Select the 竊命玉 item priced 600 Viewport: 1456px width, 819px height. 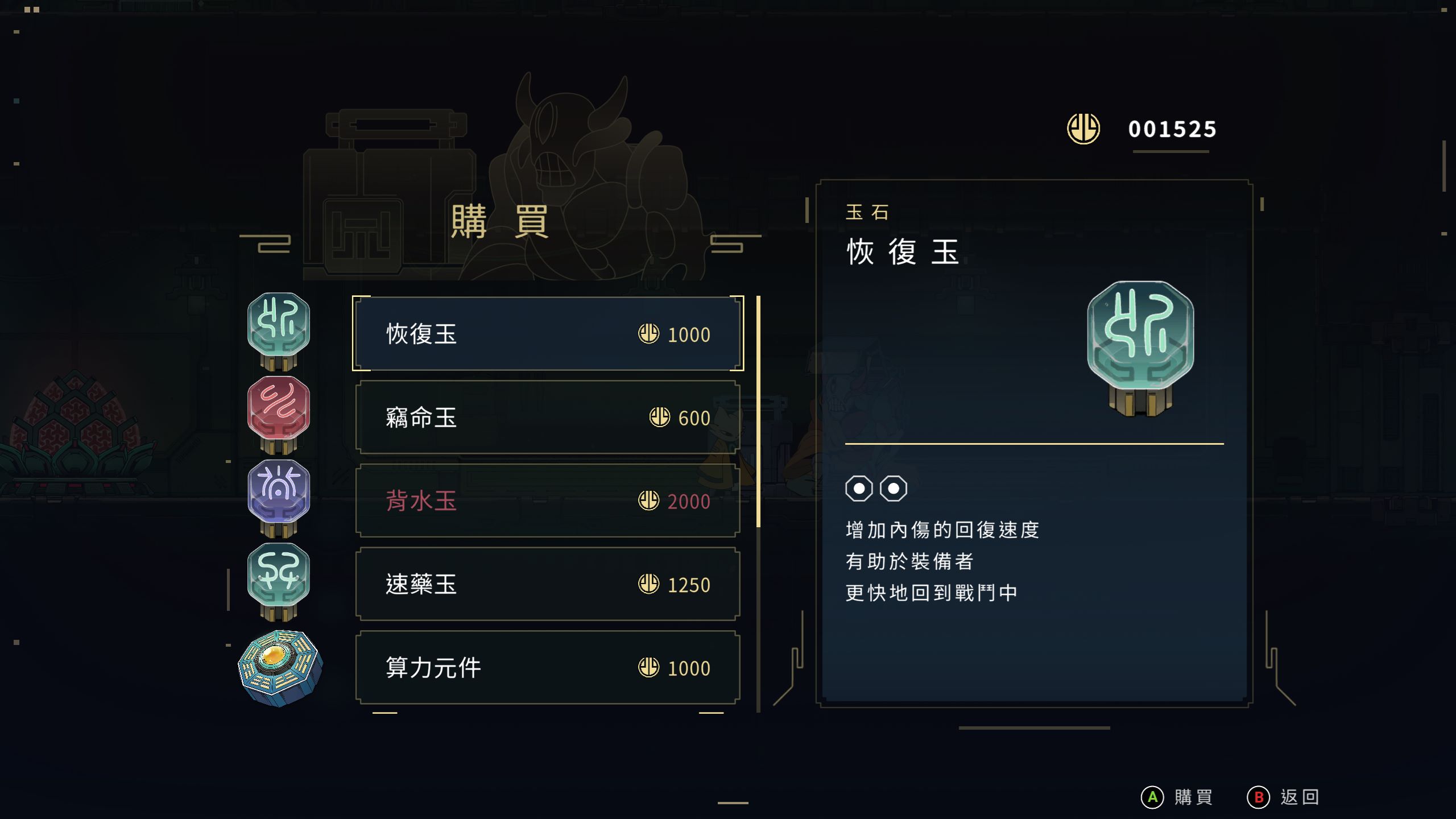tap(548, 417)
